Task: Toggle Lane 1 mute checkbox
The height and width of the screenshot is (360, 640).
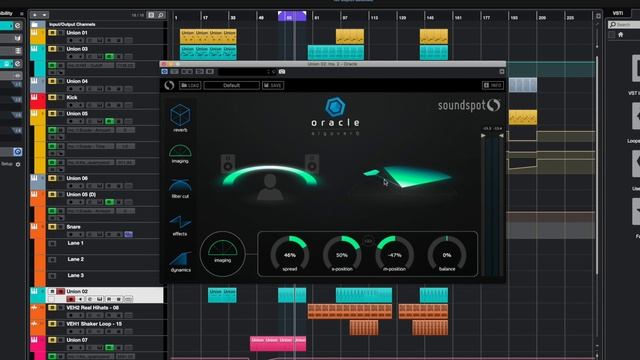Action: point(52,243)
